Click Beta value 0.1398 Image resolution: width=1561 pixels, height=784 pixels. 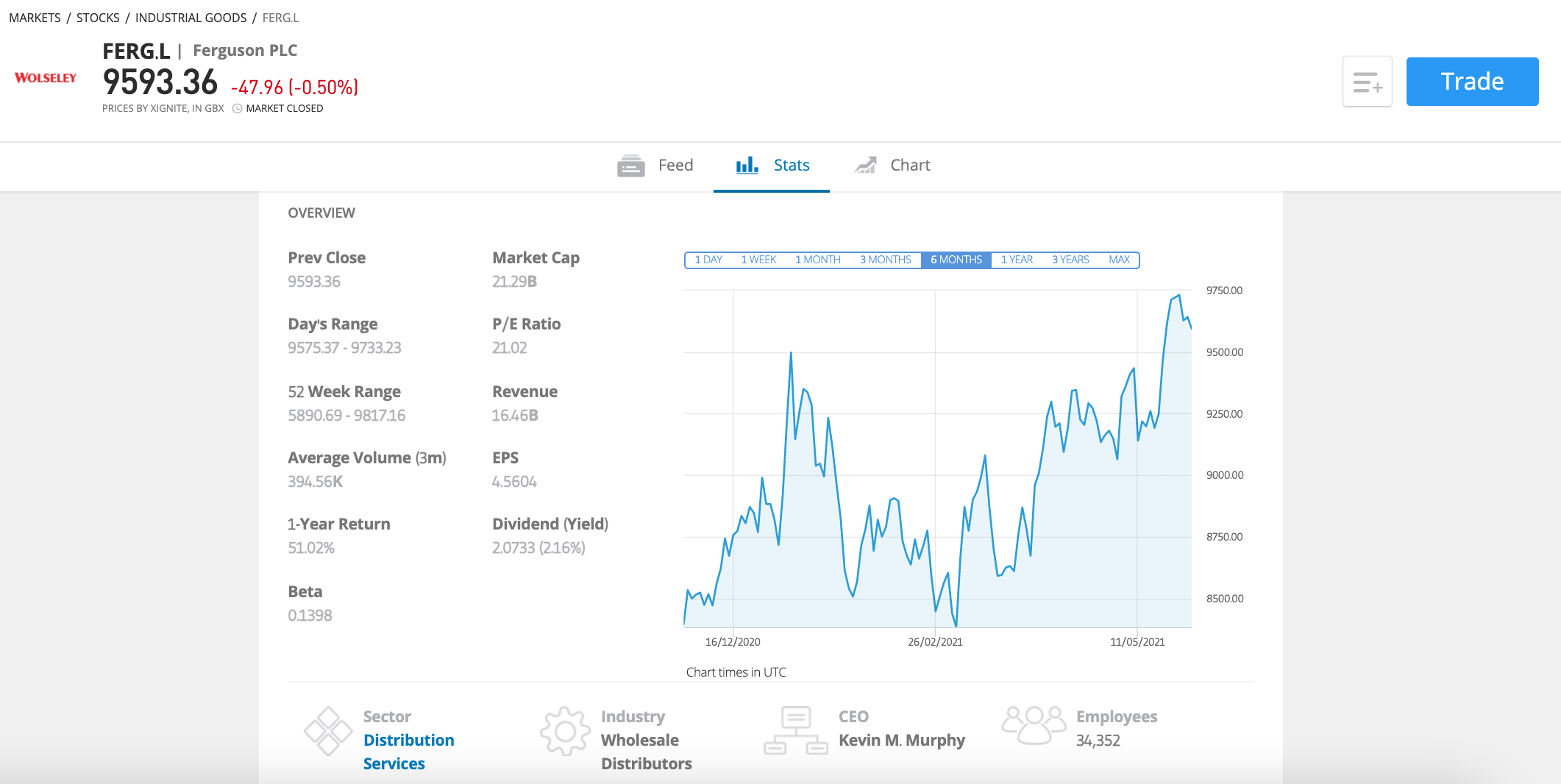(310, 616)
